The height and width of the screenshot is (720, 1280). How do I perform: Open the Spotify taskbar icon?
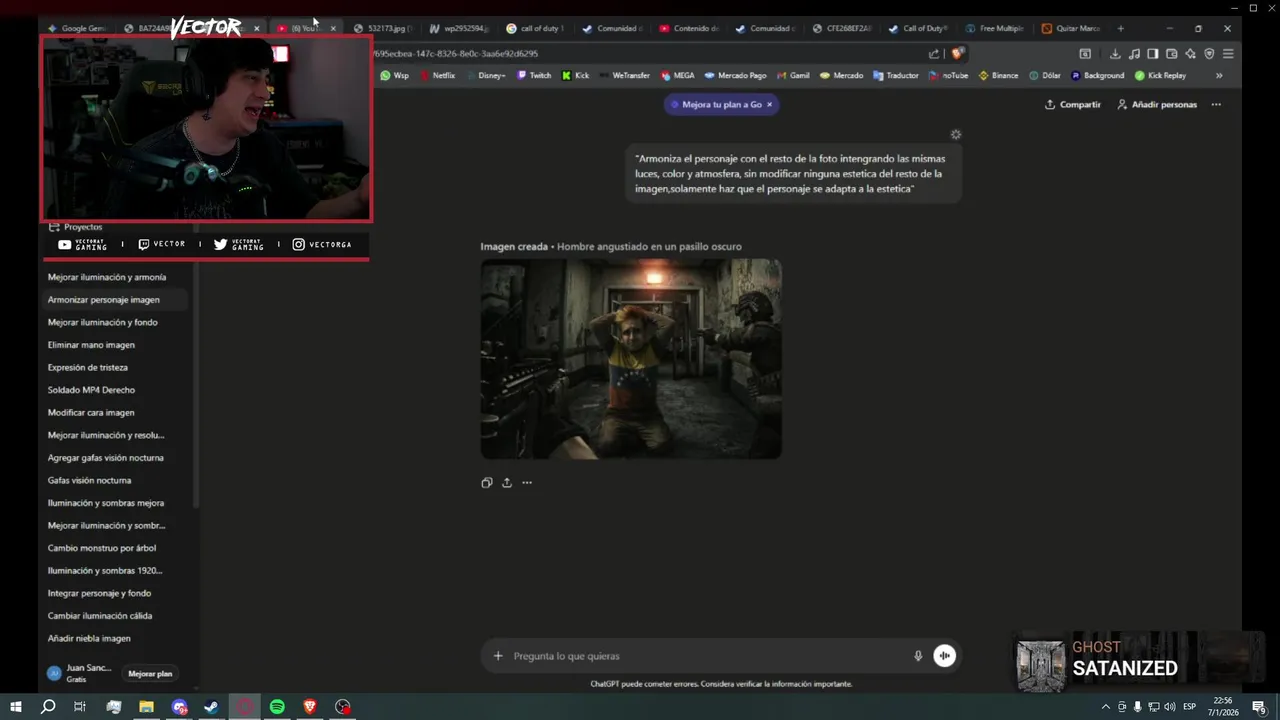tap(277, 707)
